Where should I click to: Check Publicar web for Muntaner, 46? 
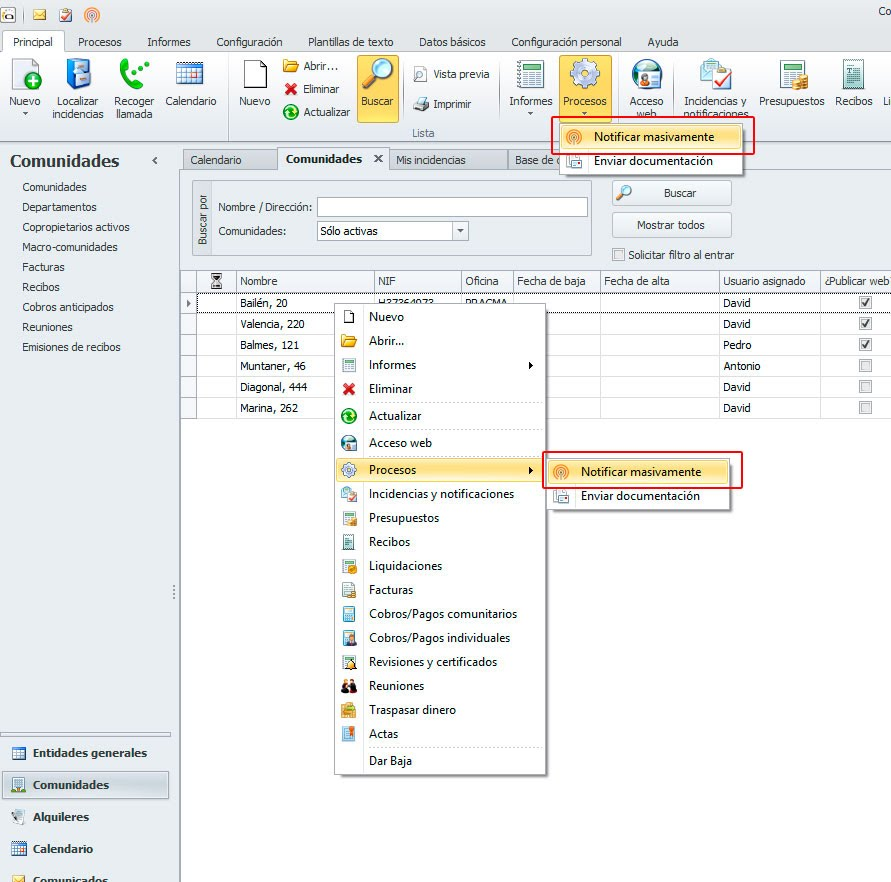pos(865,366)
